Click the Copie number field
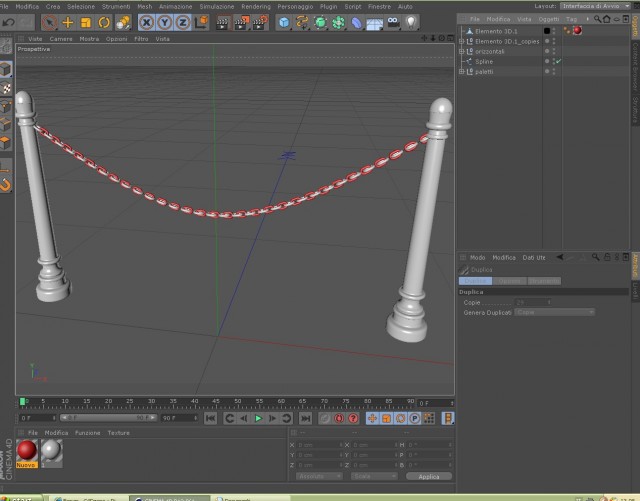The width and height of the screenshot is (640, 501). click(x=533, y=302)
